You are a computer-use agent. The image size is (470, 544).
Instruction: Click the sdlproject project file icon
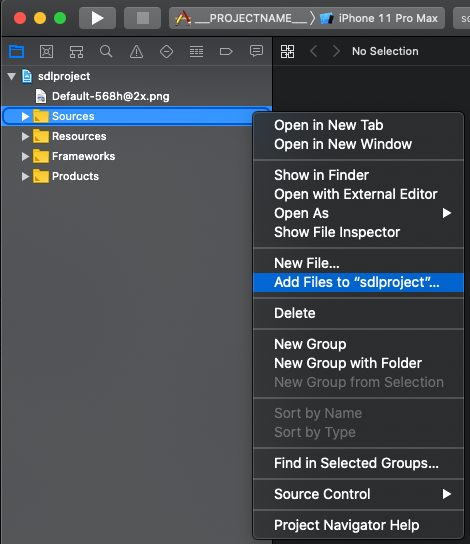point(27,76)
